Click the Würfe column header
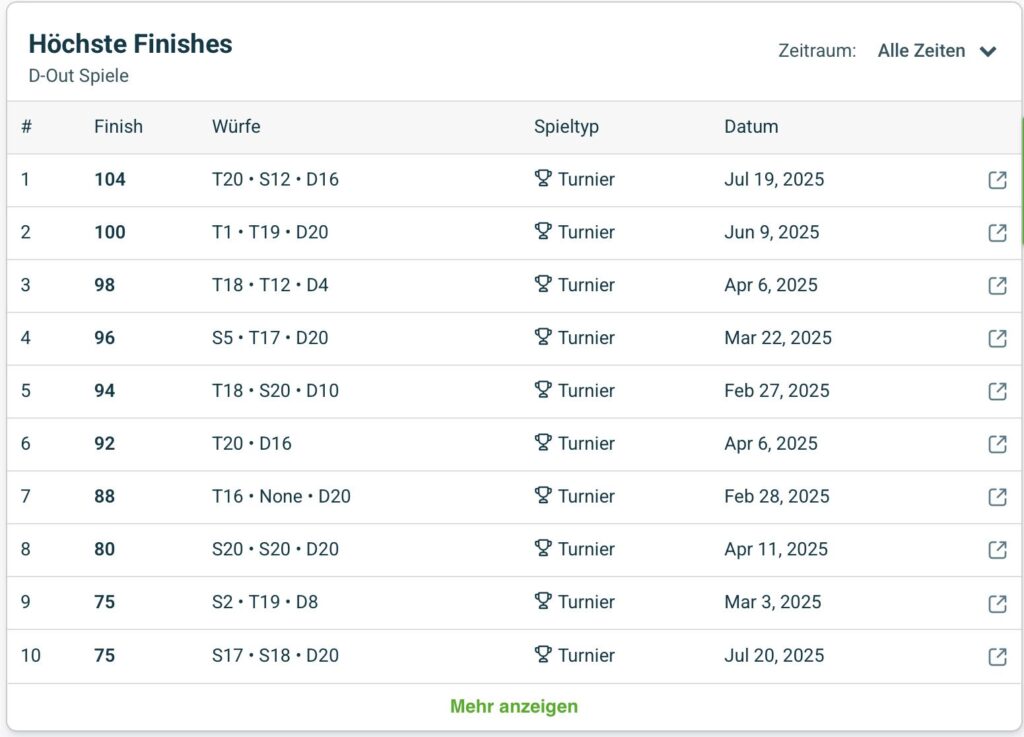Viewport: 1024px width, 737px height. tap(236, 127)
